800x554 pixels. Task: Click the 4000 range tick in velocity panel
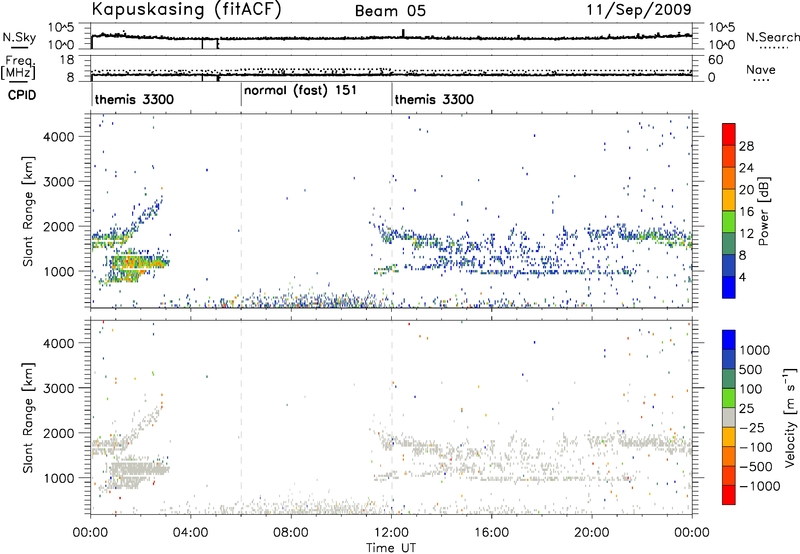(x=58, y=343)
